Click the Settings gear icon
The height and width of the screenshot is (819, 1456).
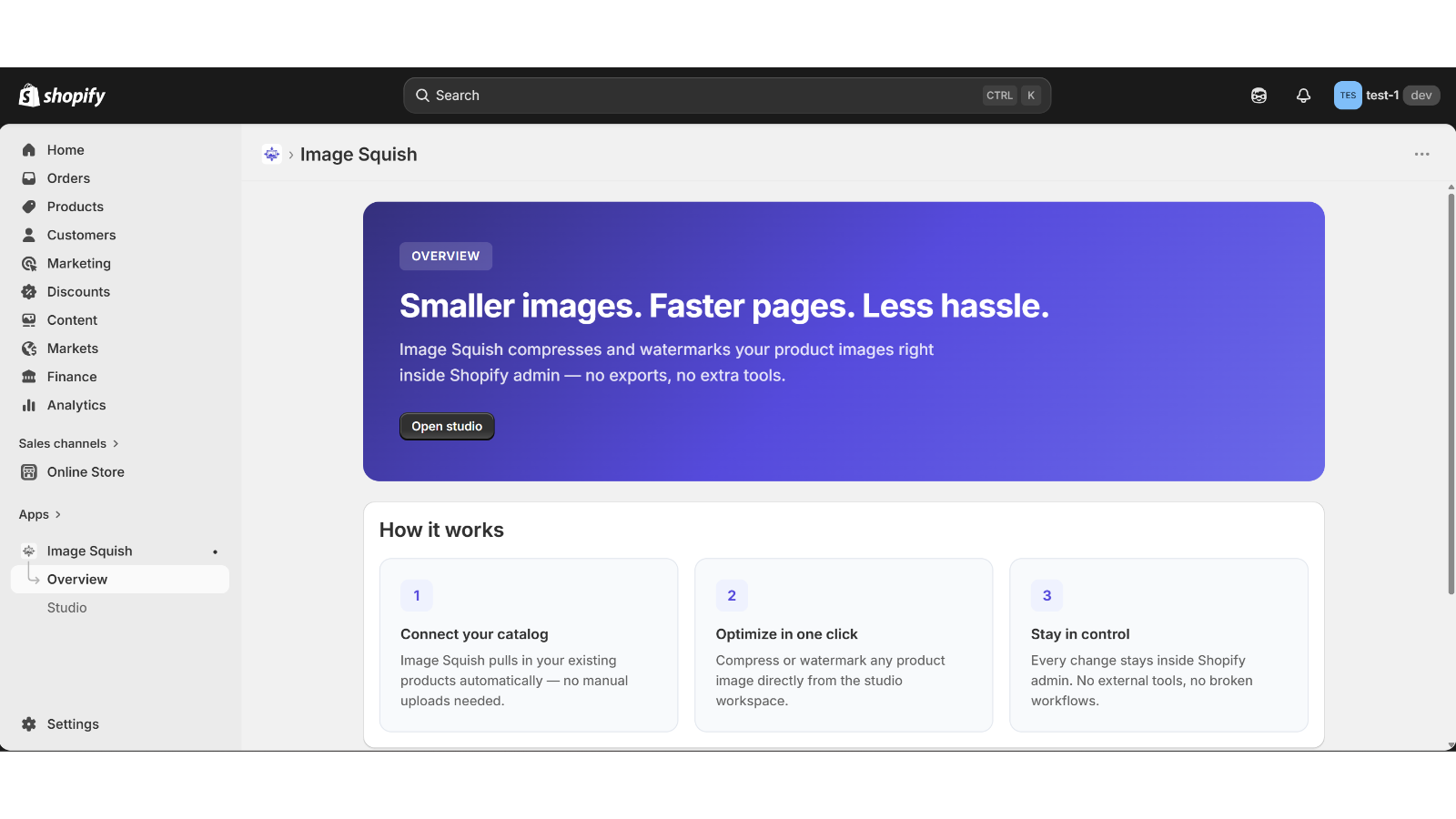(x=29, y=724)
